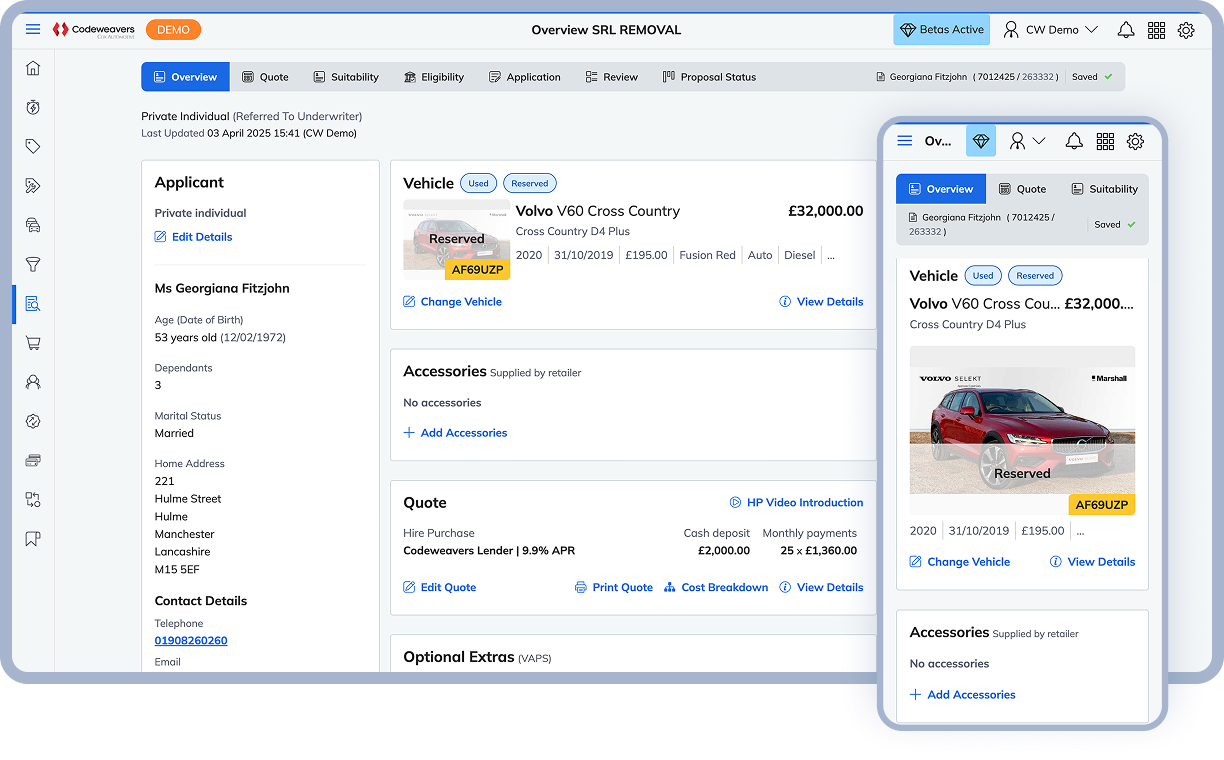Open the Eligibility tab
Screen dimensions: 1224x760
pyautogui.click(x=434, y=77)
